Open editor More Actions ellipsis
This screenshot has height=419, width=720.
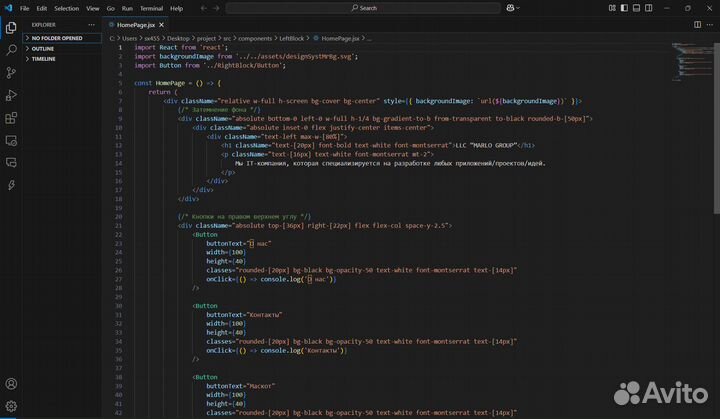pos(710,25)
